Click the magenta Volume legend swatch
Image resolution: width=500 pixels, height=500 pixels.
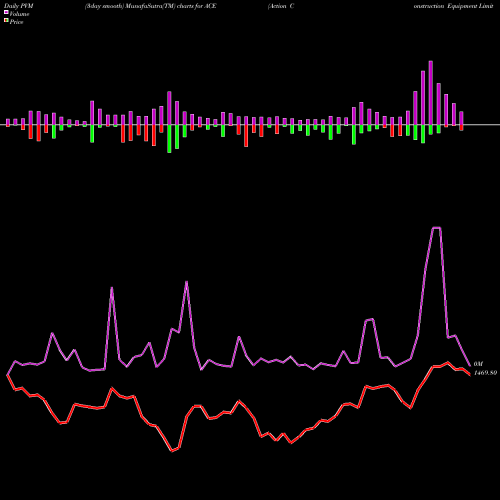[x=6, y=12]
